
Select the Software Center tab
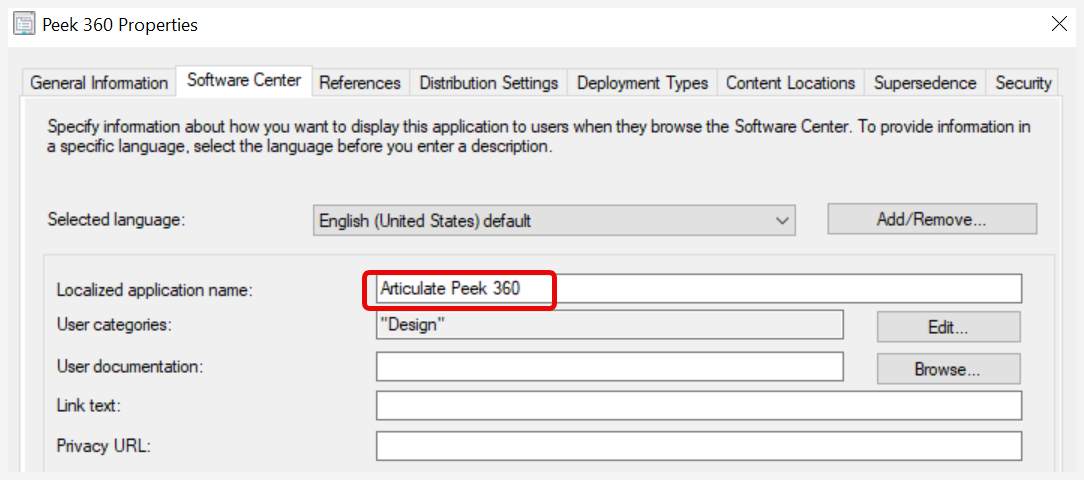[244, 80]
